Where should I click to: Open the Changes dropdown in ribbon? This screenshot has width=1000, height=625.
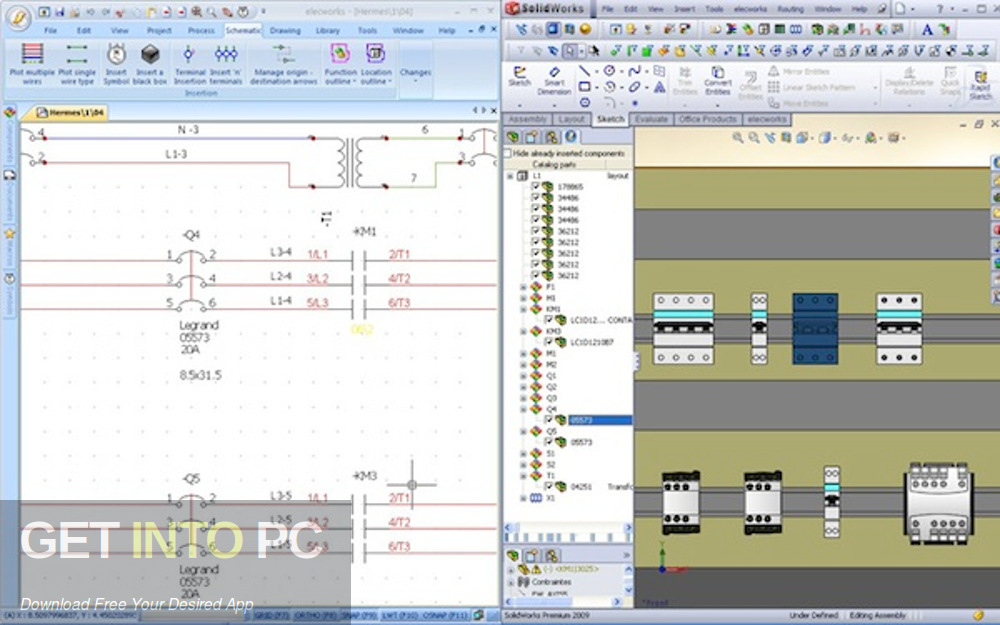415,73
